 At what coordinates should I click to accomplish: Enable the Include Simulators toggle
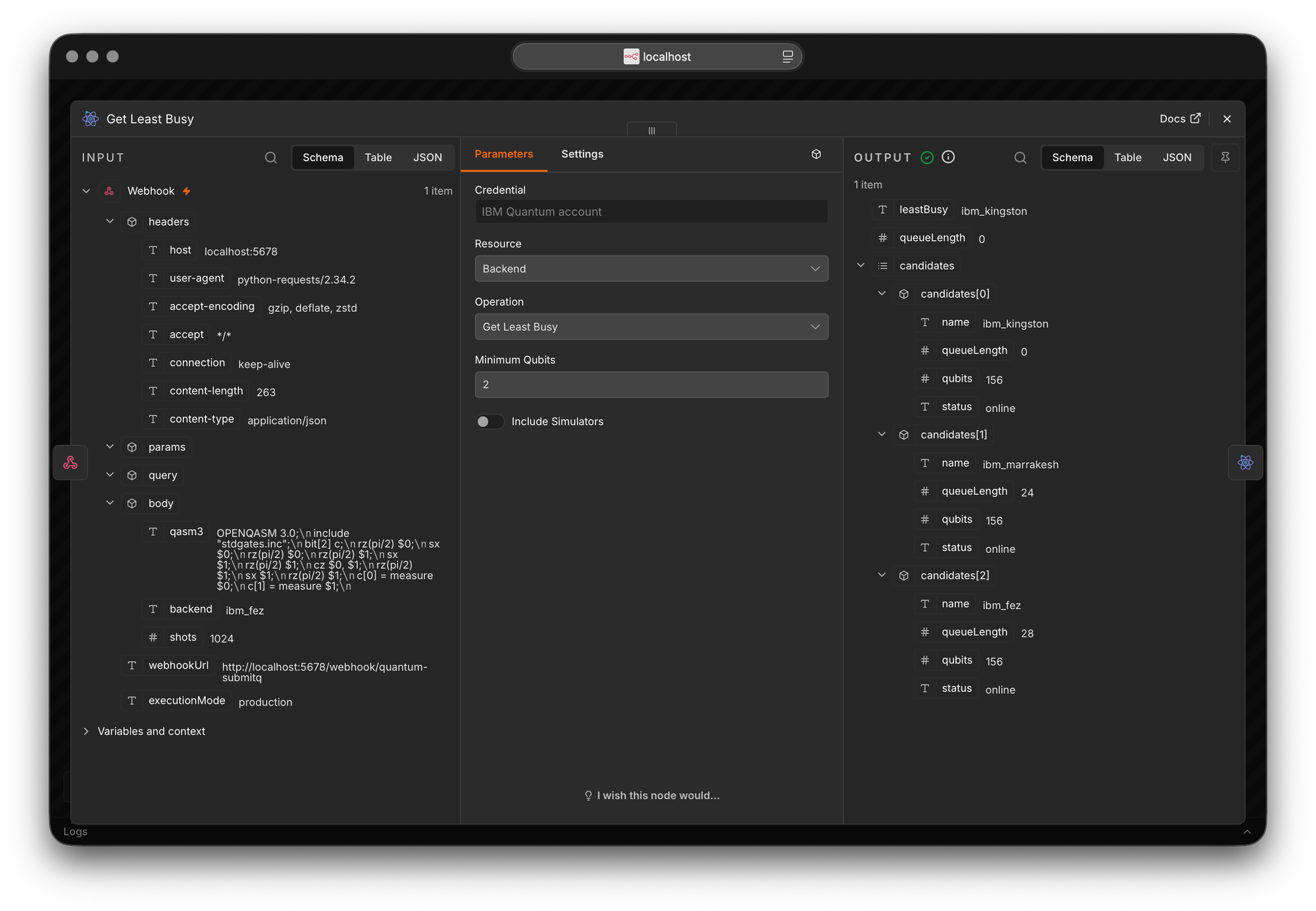click(x=490, y=421)
